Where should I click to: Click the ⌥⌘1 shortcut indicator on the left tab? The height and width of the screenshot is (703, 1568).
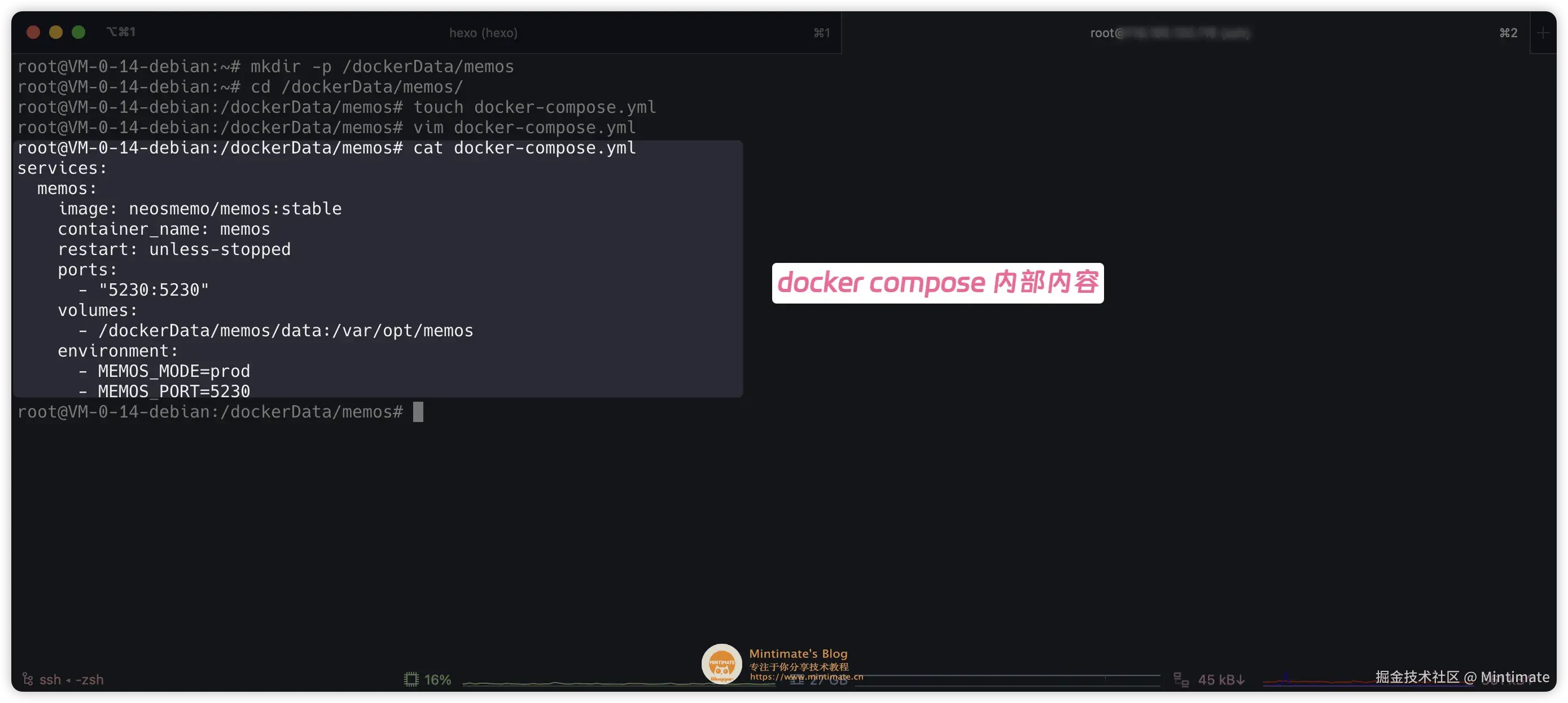(121, 31)
